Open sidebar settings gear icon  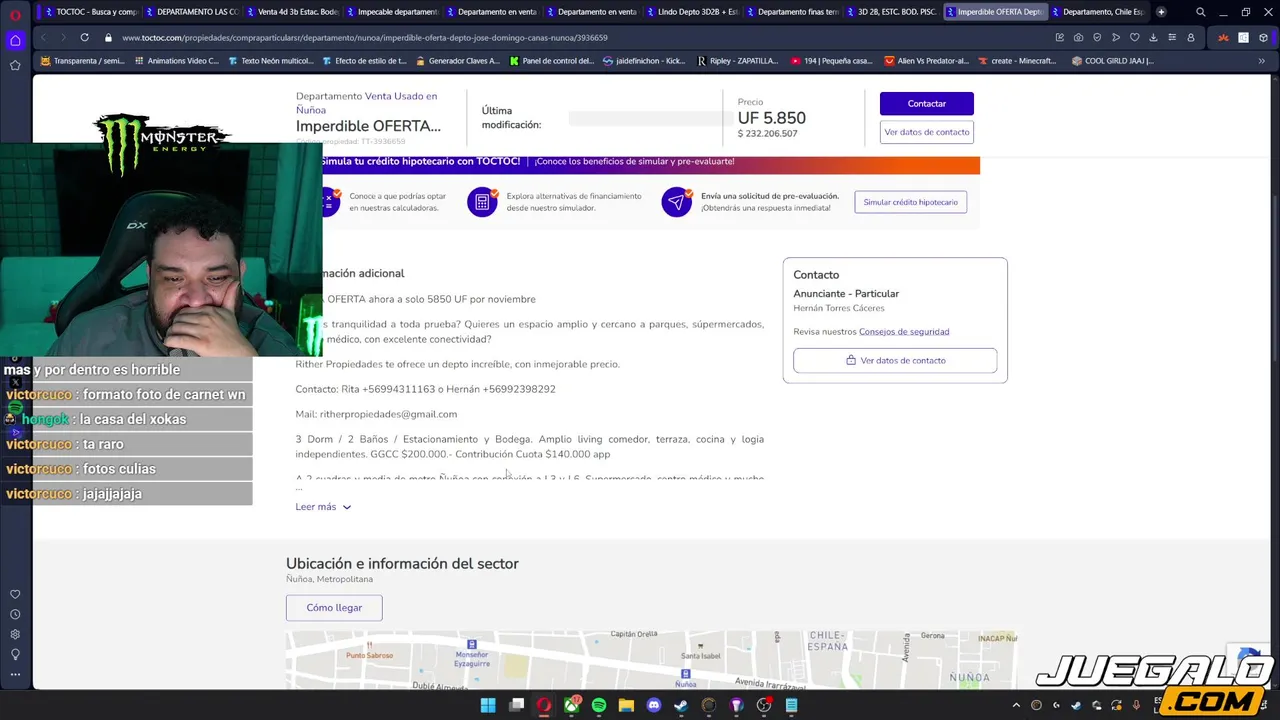coord(15,634)
